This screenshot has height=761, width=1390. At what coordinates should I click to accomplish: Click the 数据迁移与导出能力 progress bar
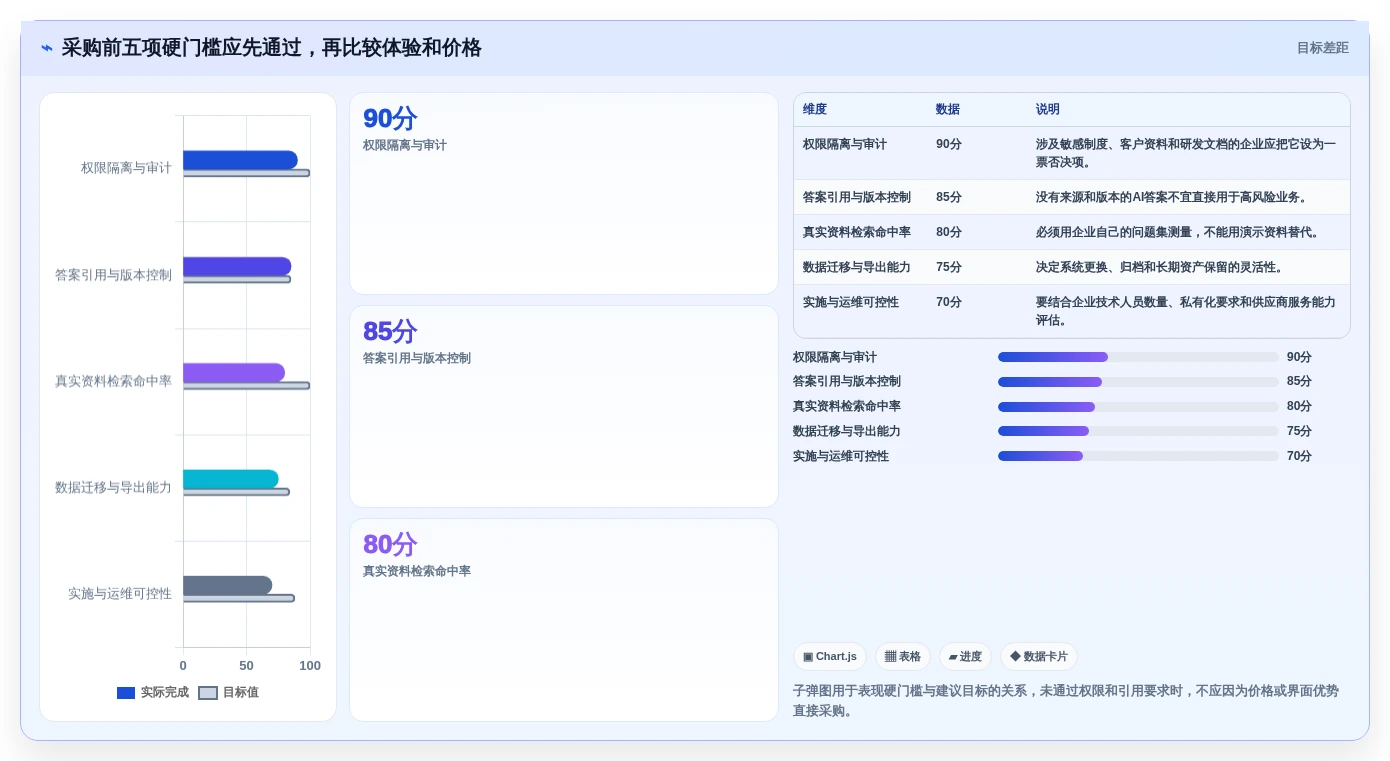tap(1138, 431)
